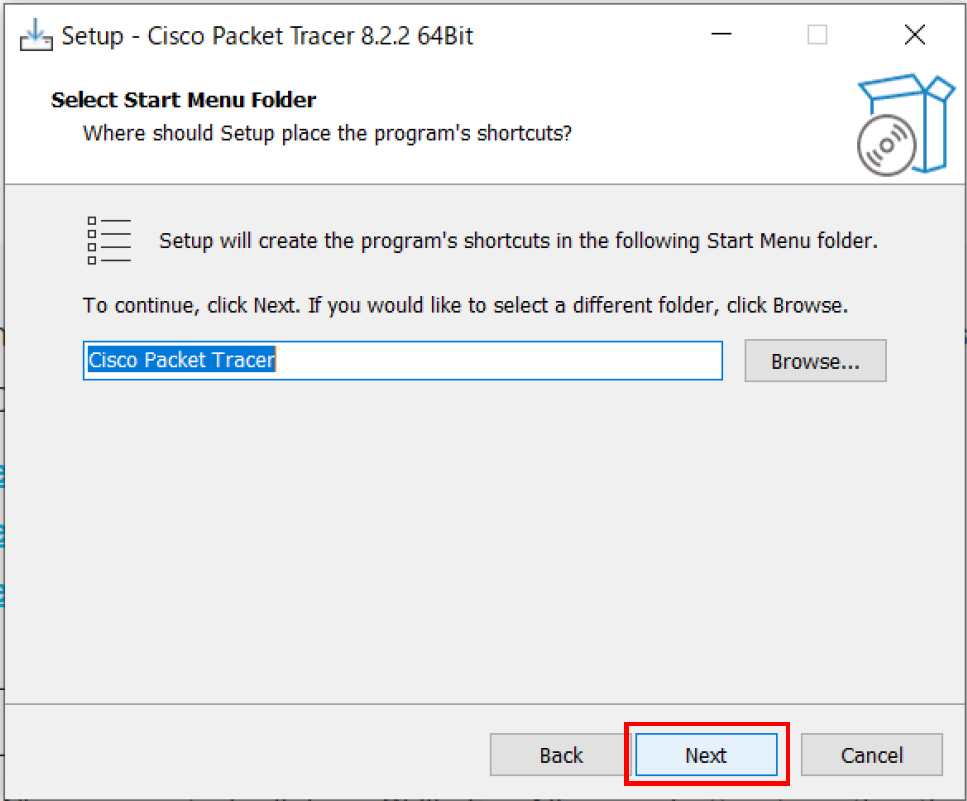Screen dimensions: 967x801
Task: Go Back to the previous setup step
Action: click(561, 755)
